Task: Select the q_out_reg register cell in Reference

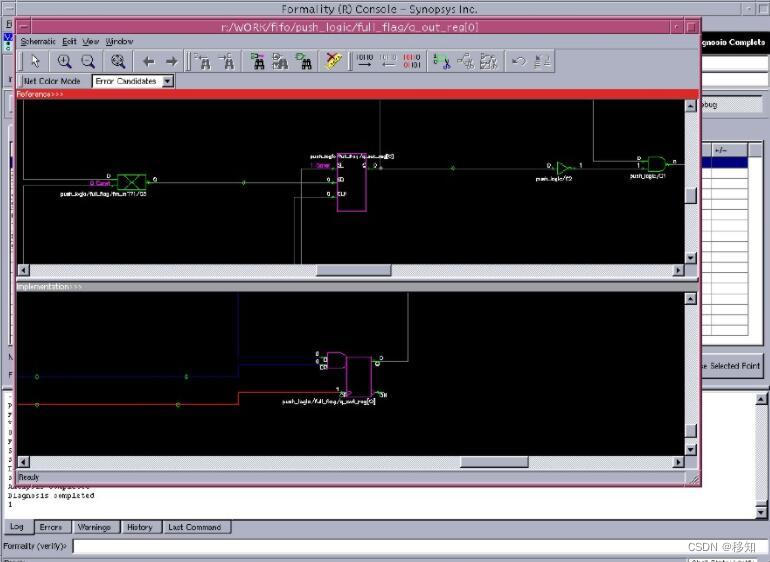Action: click(352, 182)
